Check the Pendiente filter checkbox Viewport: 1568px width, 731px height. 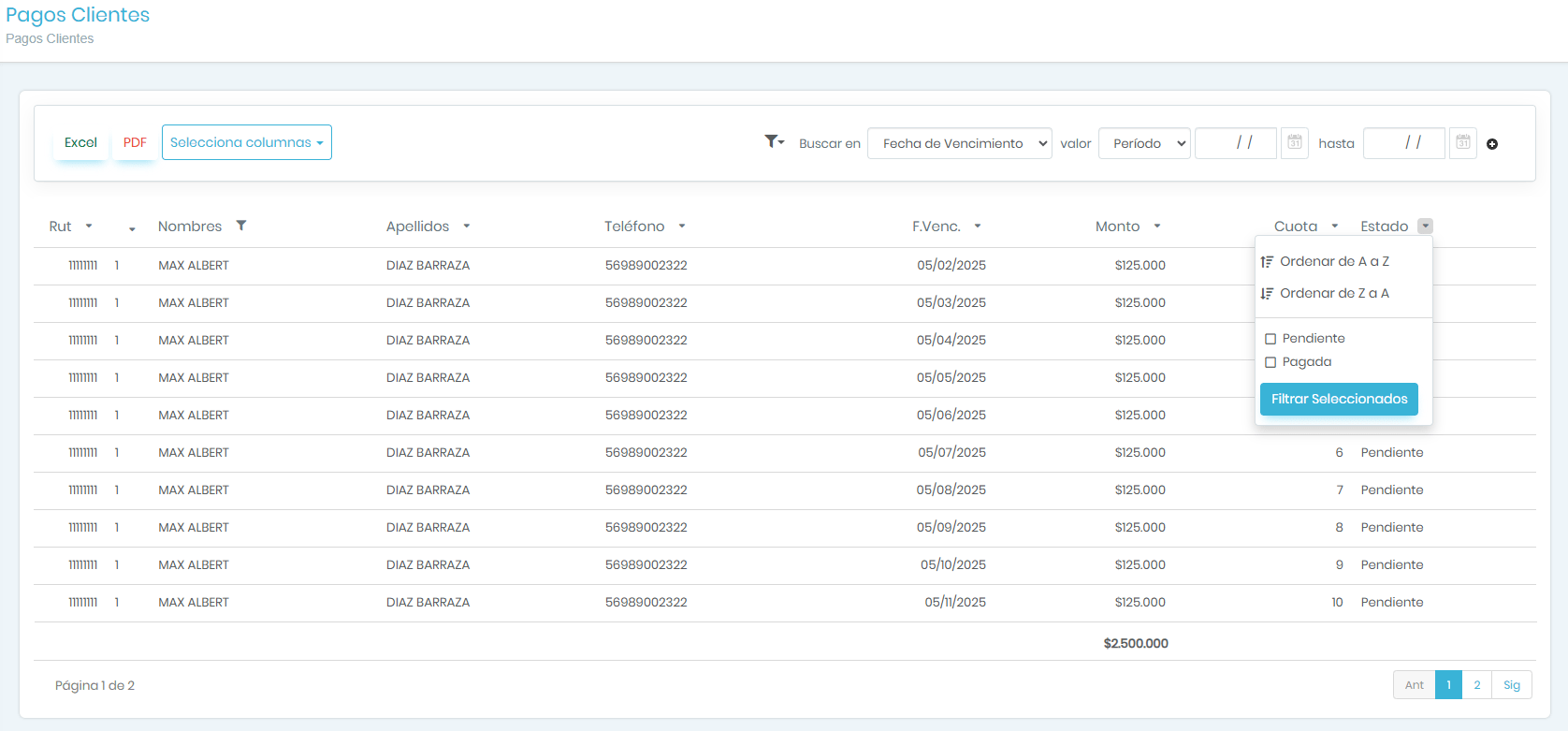click(x=1270, y=339)
